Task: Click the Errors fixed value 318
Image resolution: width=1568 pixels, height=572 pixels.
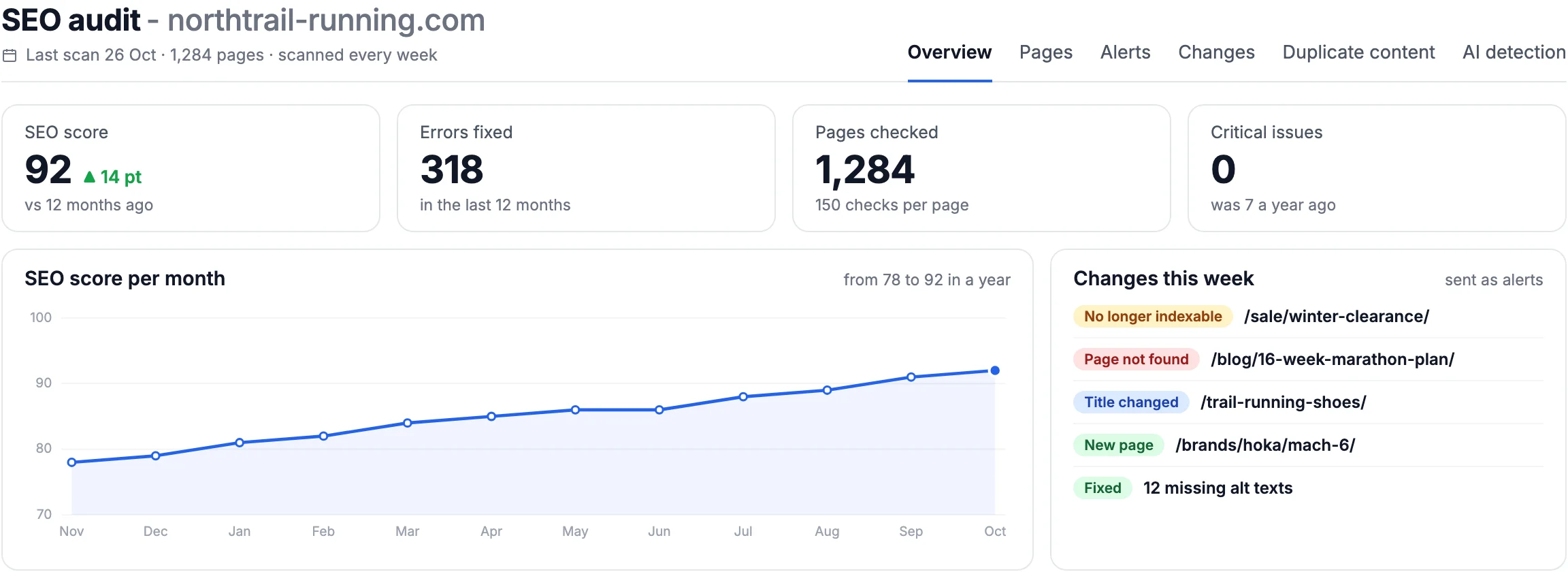Action: (452, 170)
